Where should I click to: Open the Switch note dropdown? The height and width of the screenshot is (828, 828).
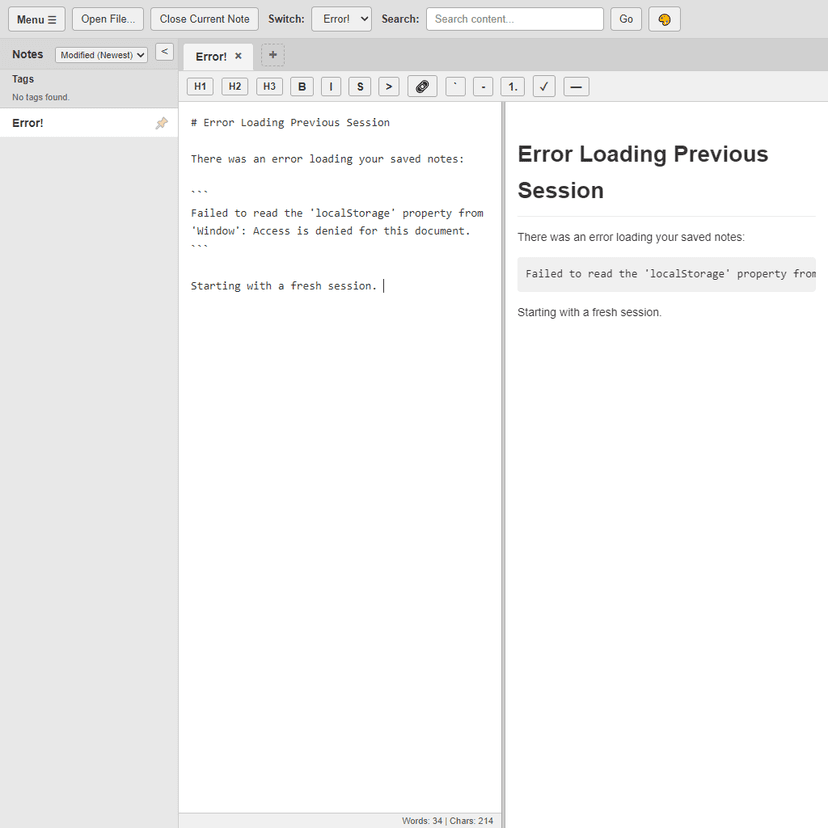(340, 18)
